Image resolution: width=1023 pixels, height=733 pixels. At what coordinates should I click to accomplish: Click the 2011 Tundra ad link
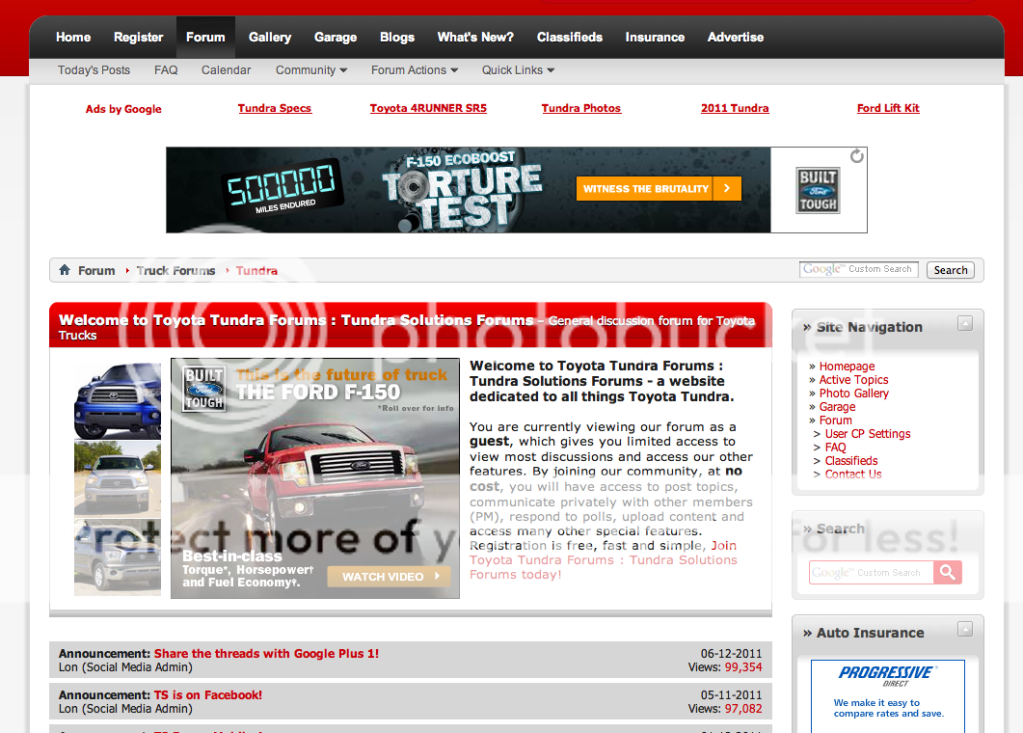(735, 108)
